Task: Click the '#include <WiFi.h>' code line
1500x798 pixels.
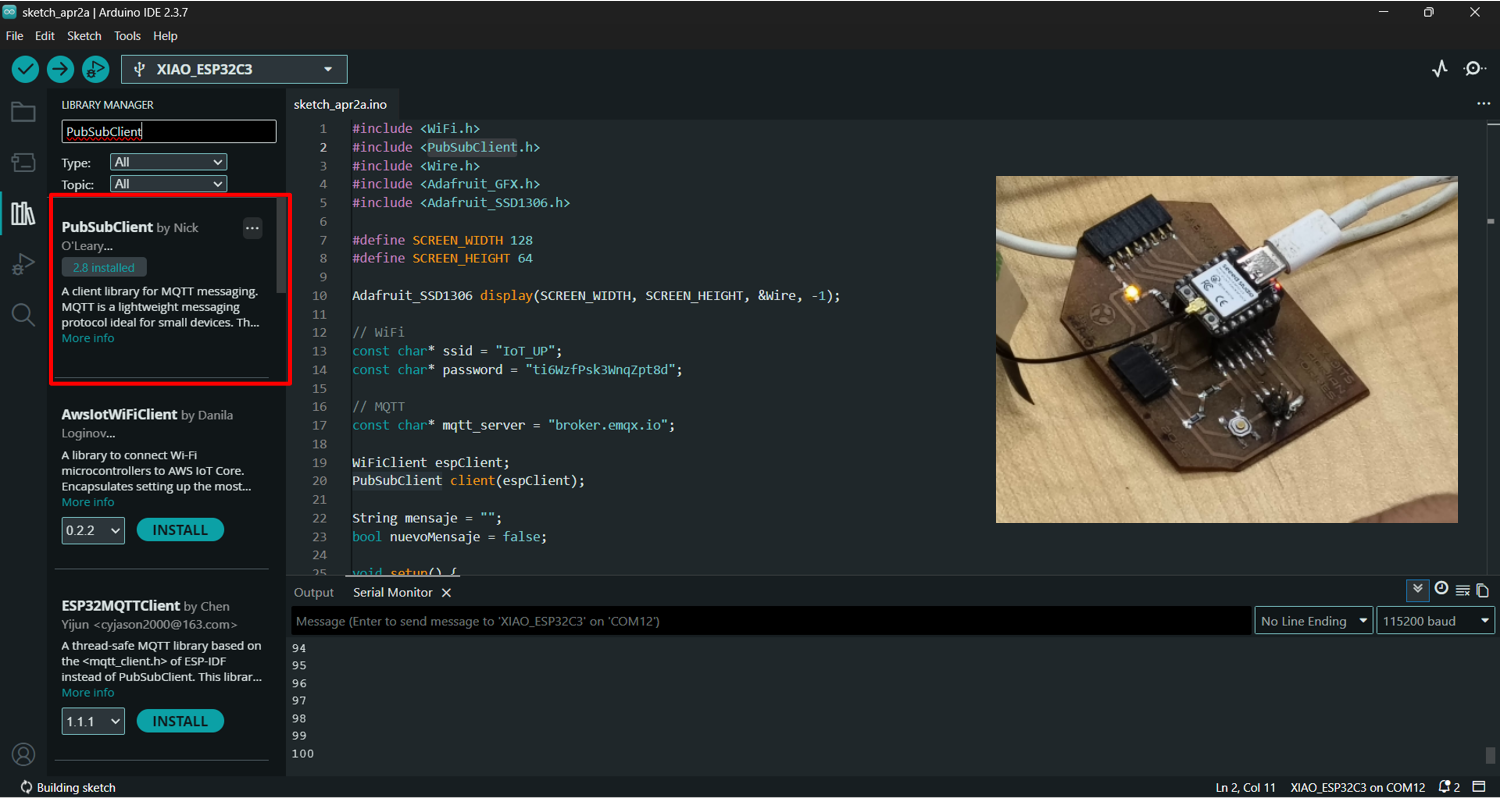Action: coord(416,129)
